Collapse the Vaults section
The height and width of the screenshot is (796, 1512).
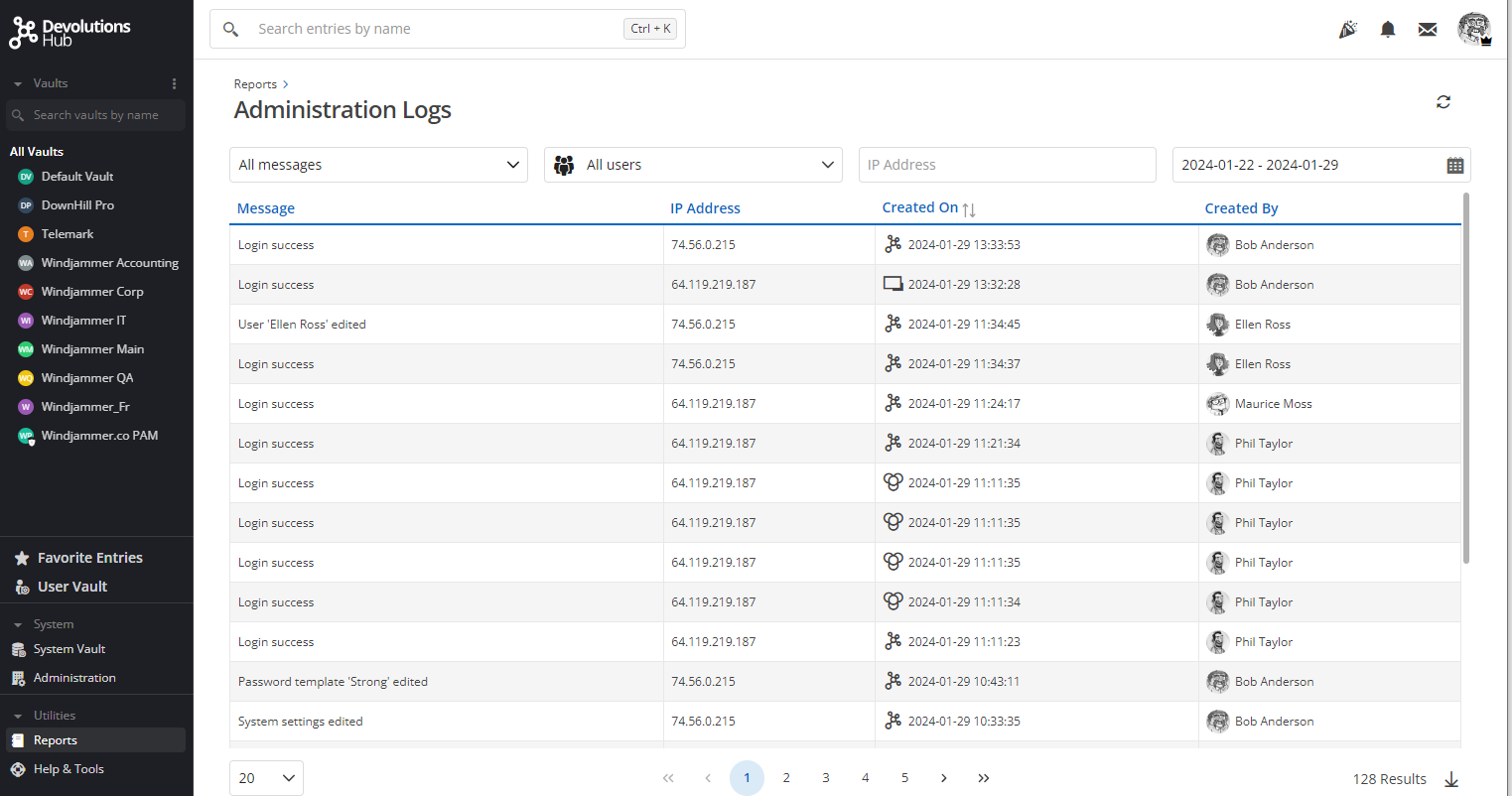click(x=18, y=84)
